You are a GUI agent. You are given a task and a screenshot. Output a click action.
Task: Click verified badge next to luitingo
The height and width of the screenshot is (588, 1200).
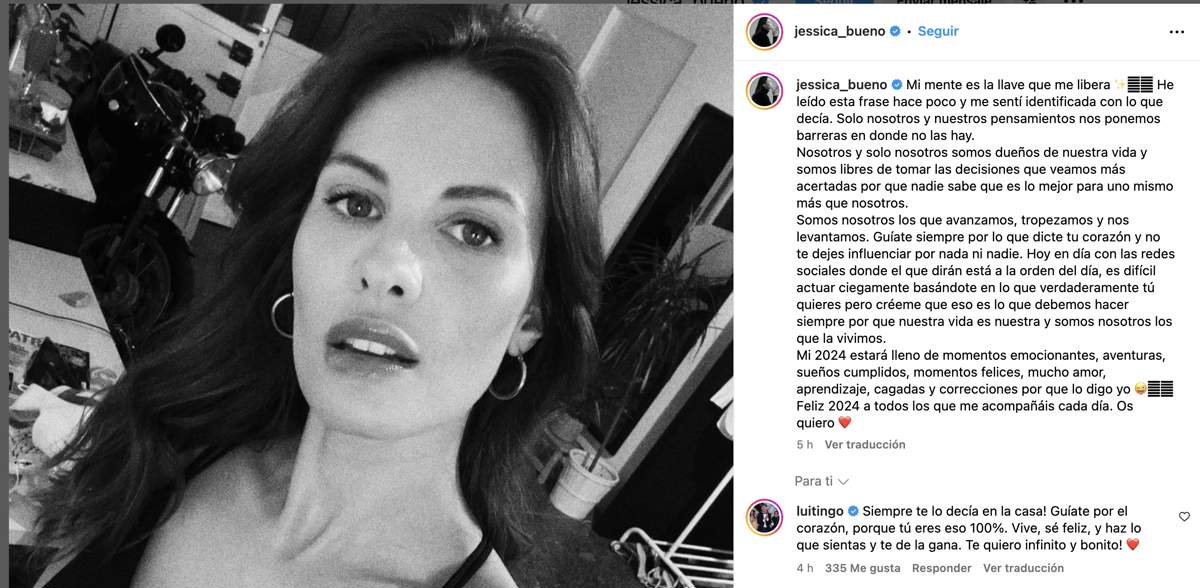pyautogui.click(x=853, y=511)
